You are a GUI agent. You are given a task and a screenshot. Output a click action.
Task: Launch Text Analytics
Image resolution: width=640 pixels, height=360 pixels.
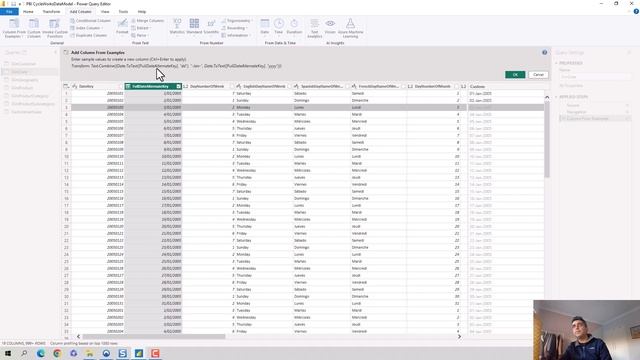click(314, 28)
